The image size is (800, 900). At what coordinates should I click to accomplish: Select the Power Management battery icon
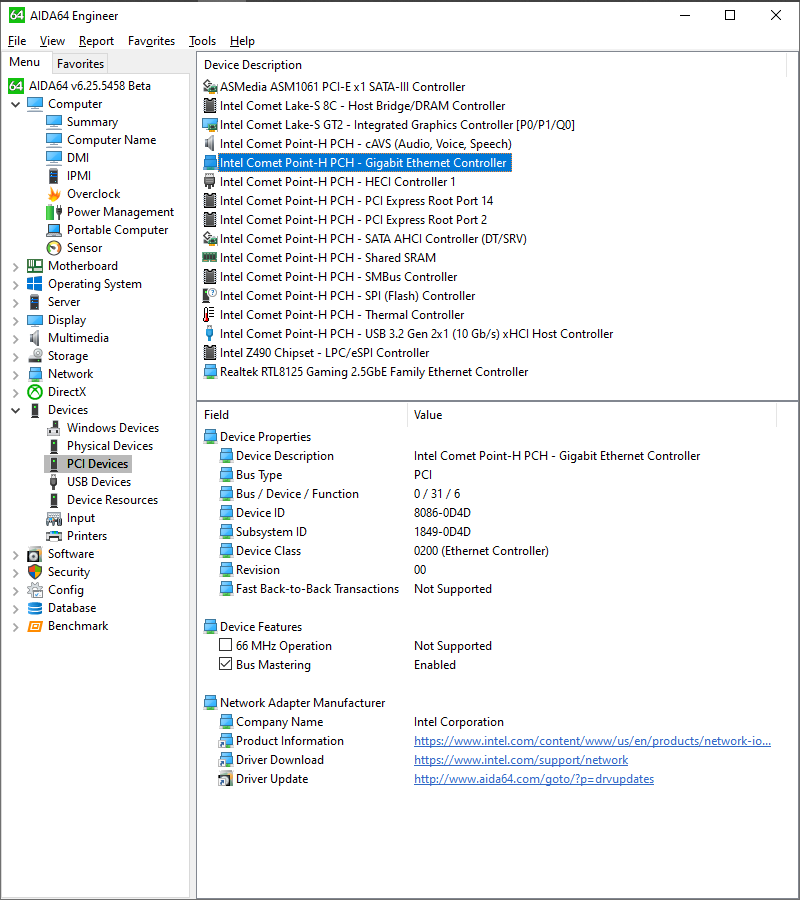pos(54,212)
